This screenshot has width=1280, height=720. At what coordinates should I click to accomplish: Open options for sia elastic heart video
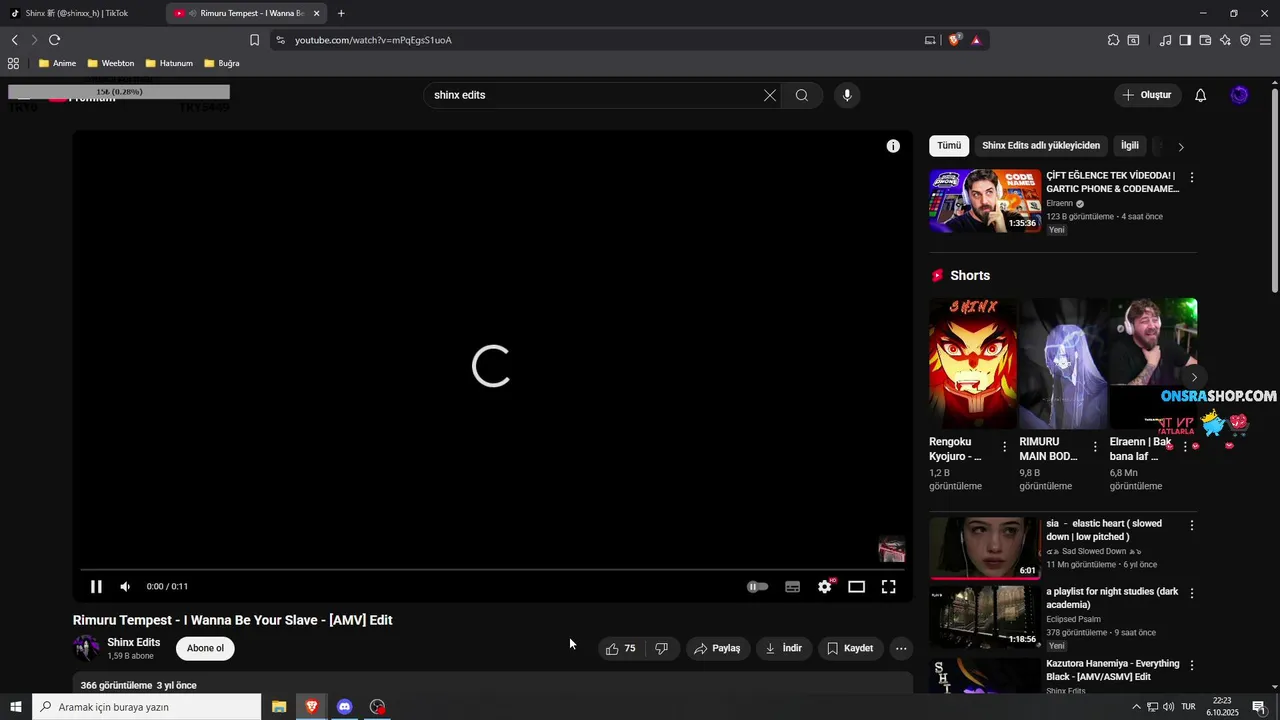(1191, 525)
